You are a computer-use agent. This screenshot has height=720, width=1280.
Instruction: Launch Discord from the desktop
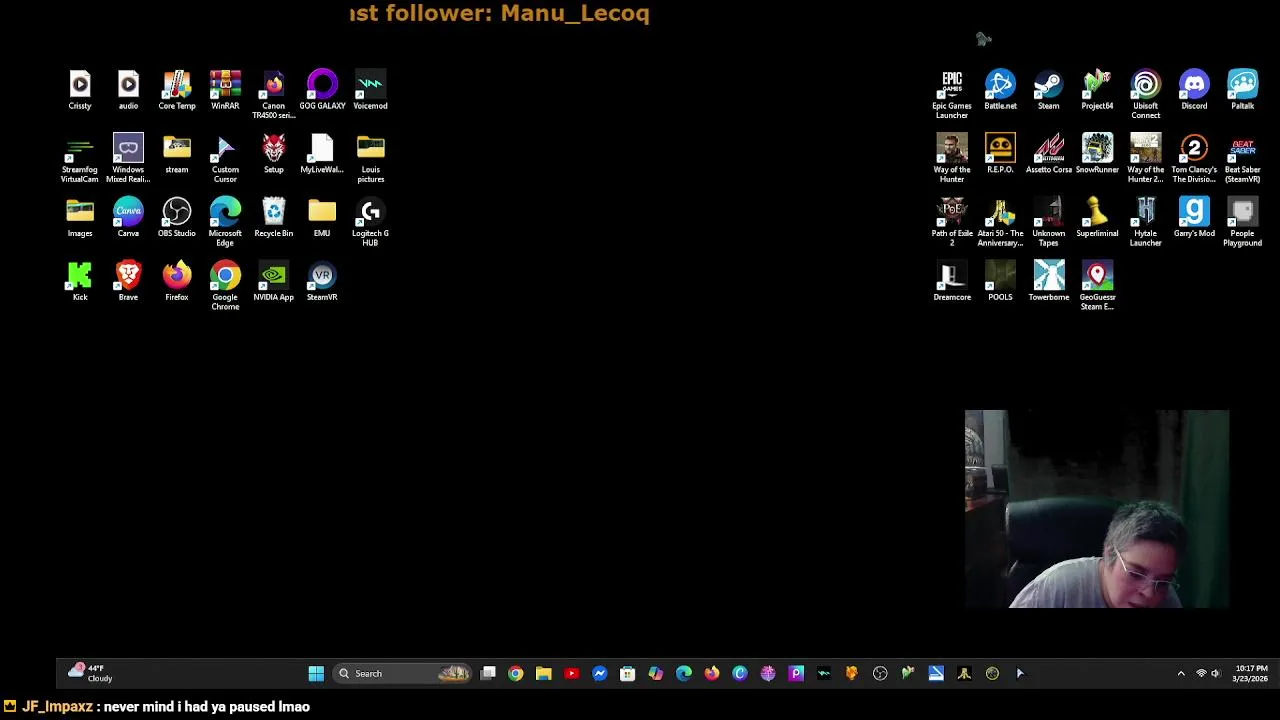(1194, 90)
